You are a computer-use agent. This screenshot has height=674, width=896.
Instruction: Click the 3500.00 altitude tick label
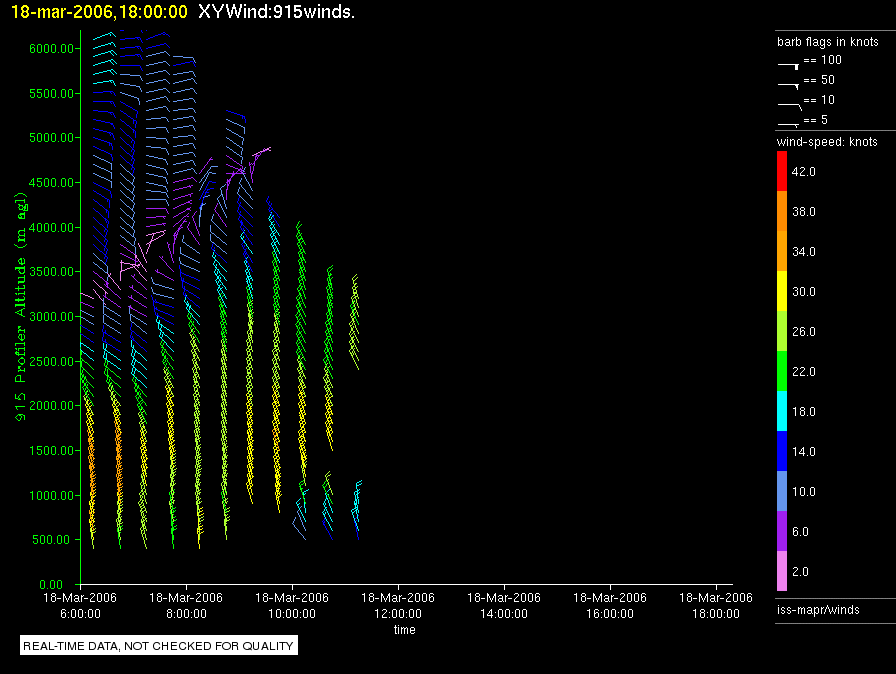[51, 272]
